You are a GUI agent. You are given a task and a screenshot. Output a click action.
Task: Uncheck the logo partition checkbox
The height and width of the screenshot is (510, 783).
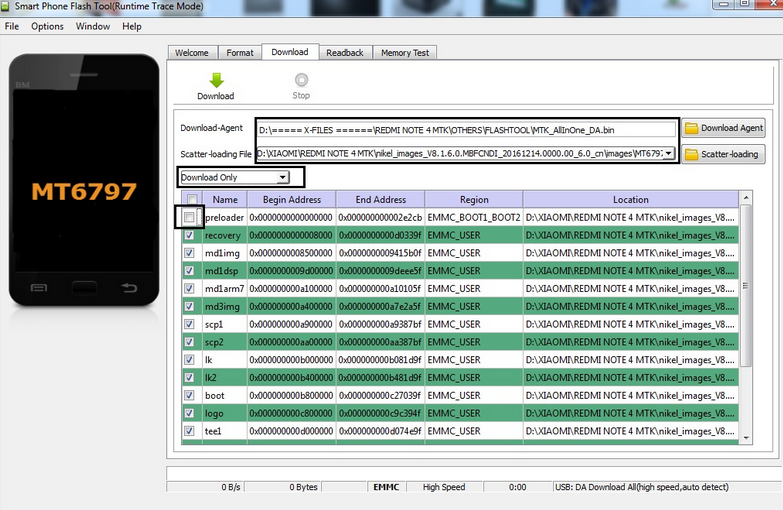click(x=189, y=413)
